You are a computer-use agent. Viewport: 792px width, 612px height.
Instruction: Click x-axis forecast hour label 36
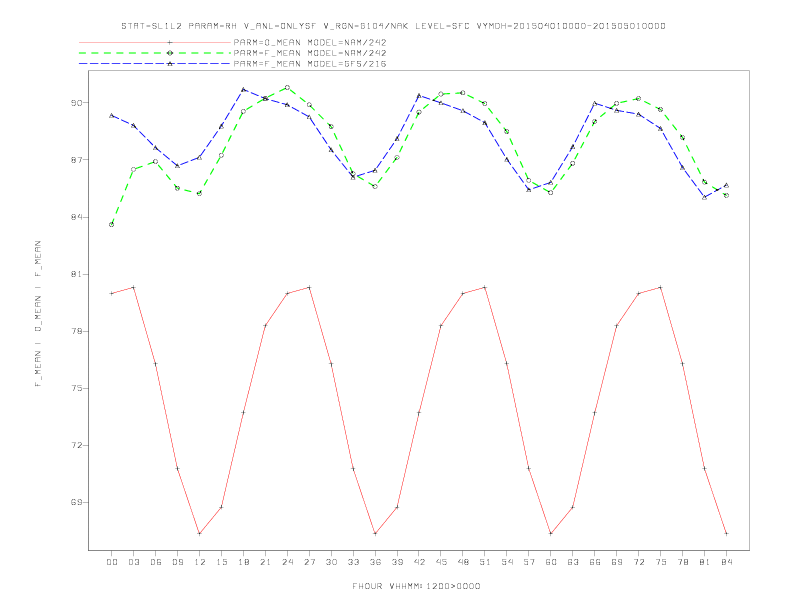point(375,562)
